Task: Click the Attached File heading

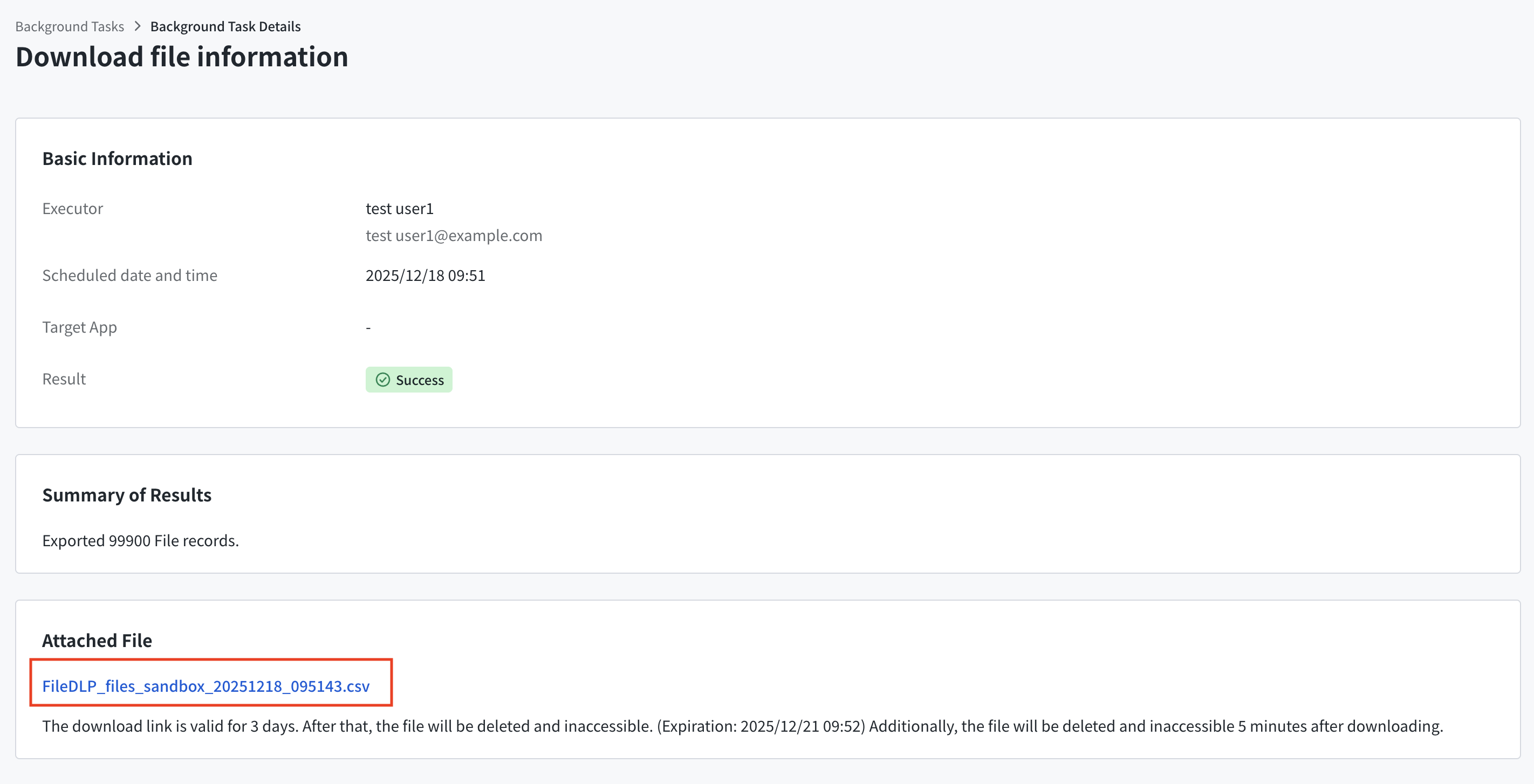Action: click(x=97, y=640)
